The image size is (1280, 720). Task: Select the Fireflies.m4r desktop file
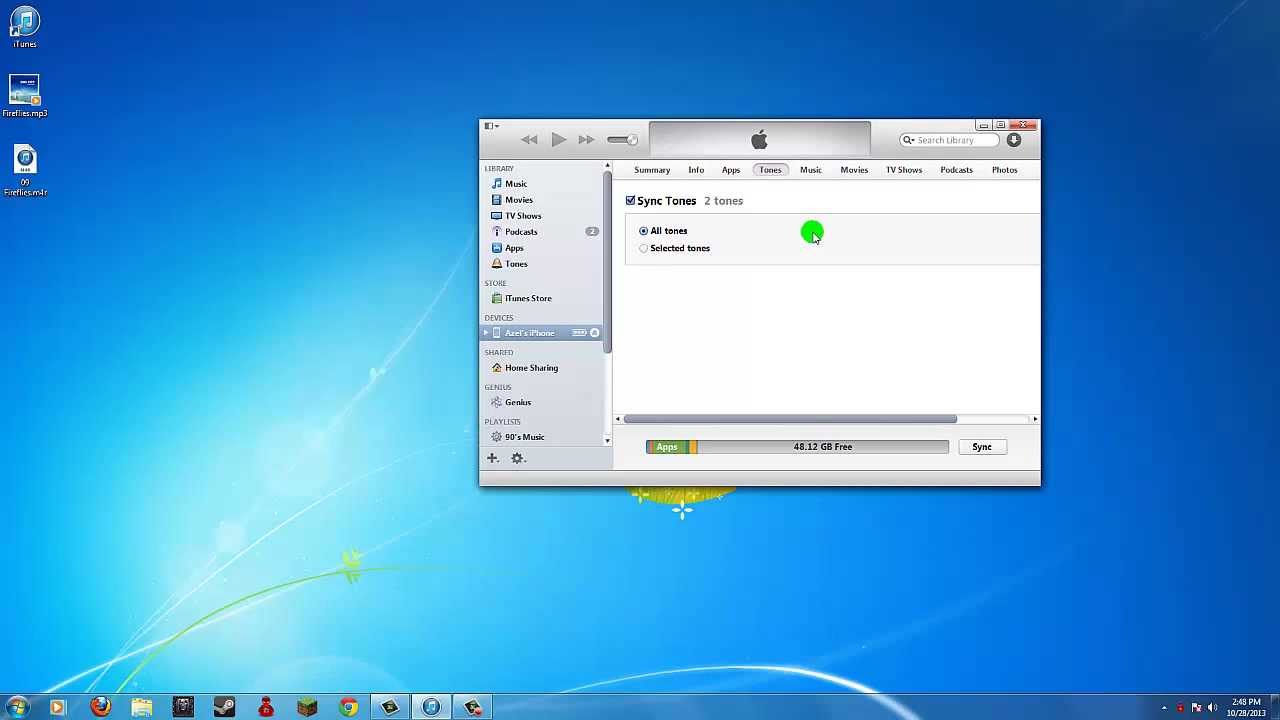pyautogui.click(x=25, y=172)
